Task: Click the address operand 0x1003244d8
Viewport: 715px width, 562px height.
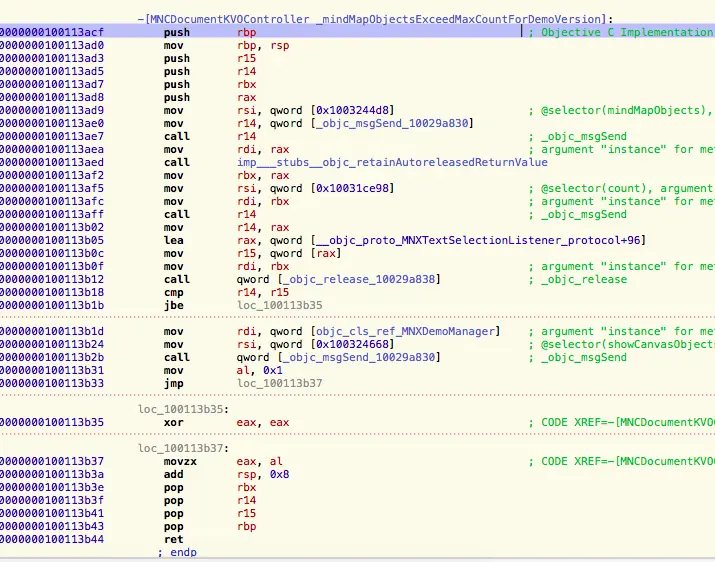Action: (352, 110)
